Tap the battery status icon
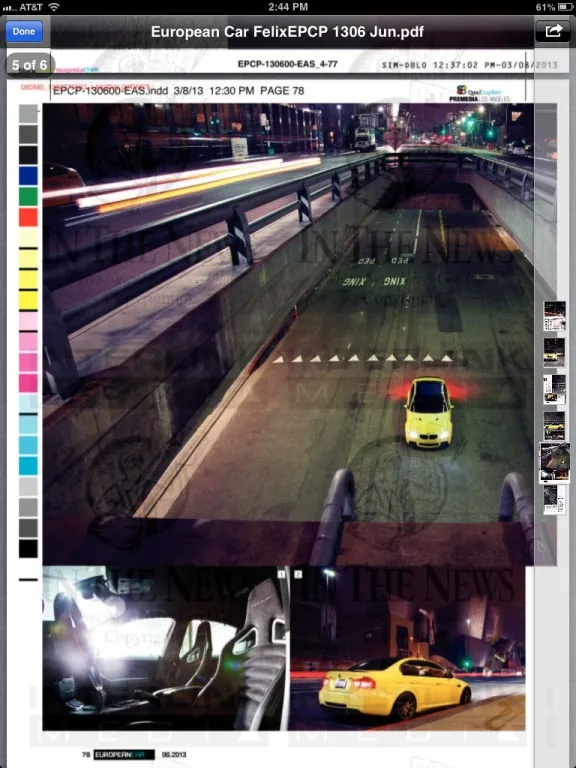The image size is (576, 768). pos(564,7)
